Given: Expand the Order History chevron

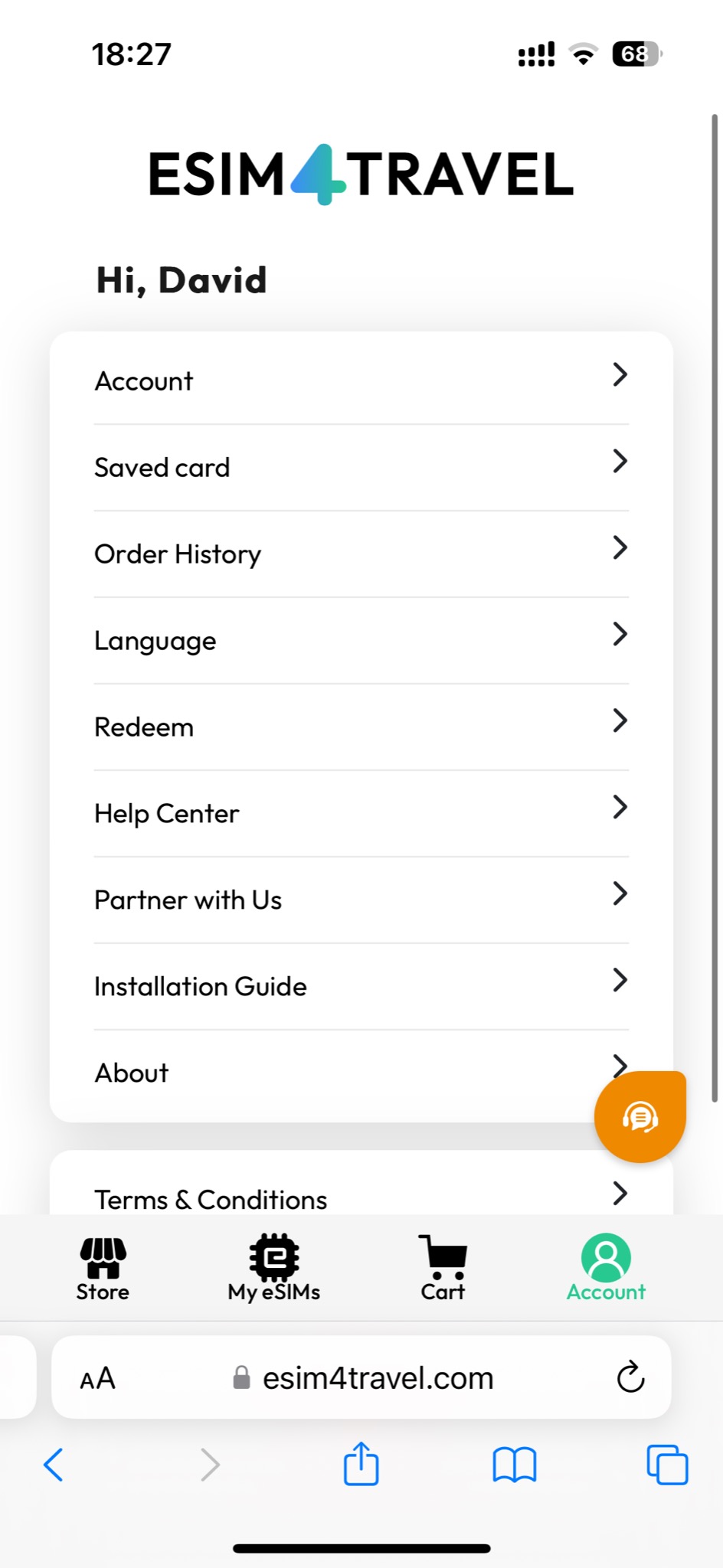Looking at the screenshot, I should pyautogui.click(x=620, y=547).
